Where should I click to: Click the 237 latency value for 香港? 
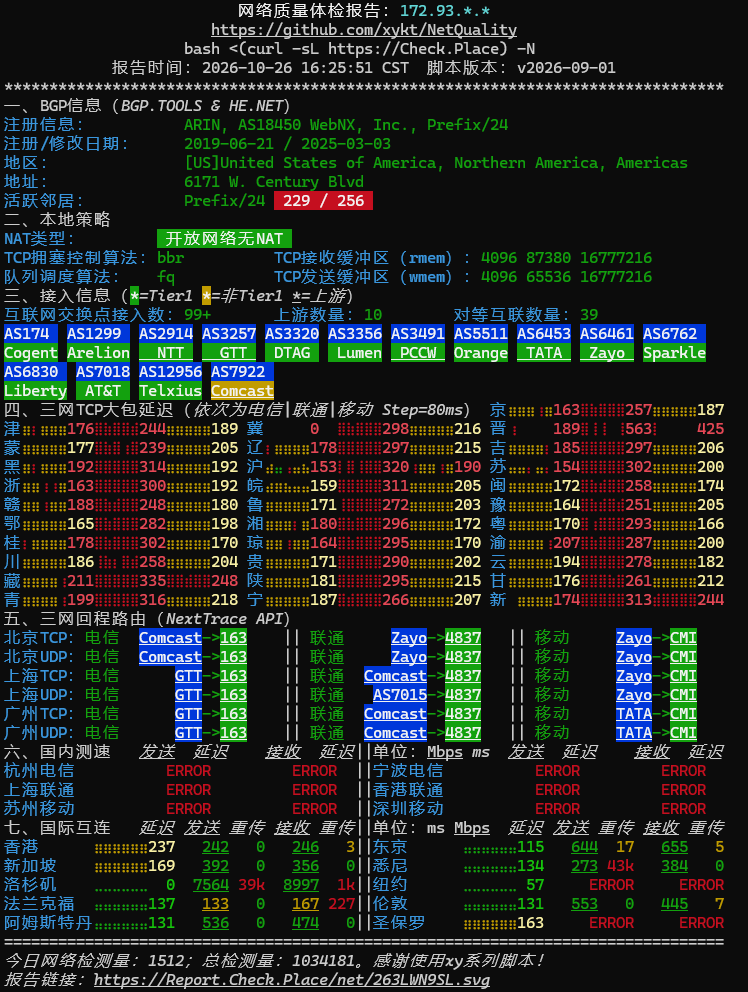(161, 846)
